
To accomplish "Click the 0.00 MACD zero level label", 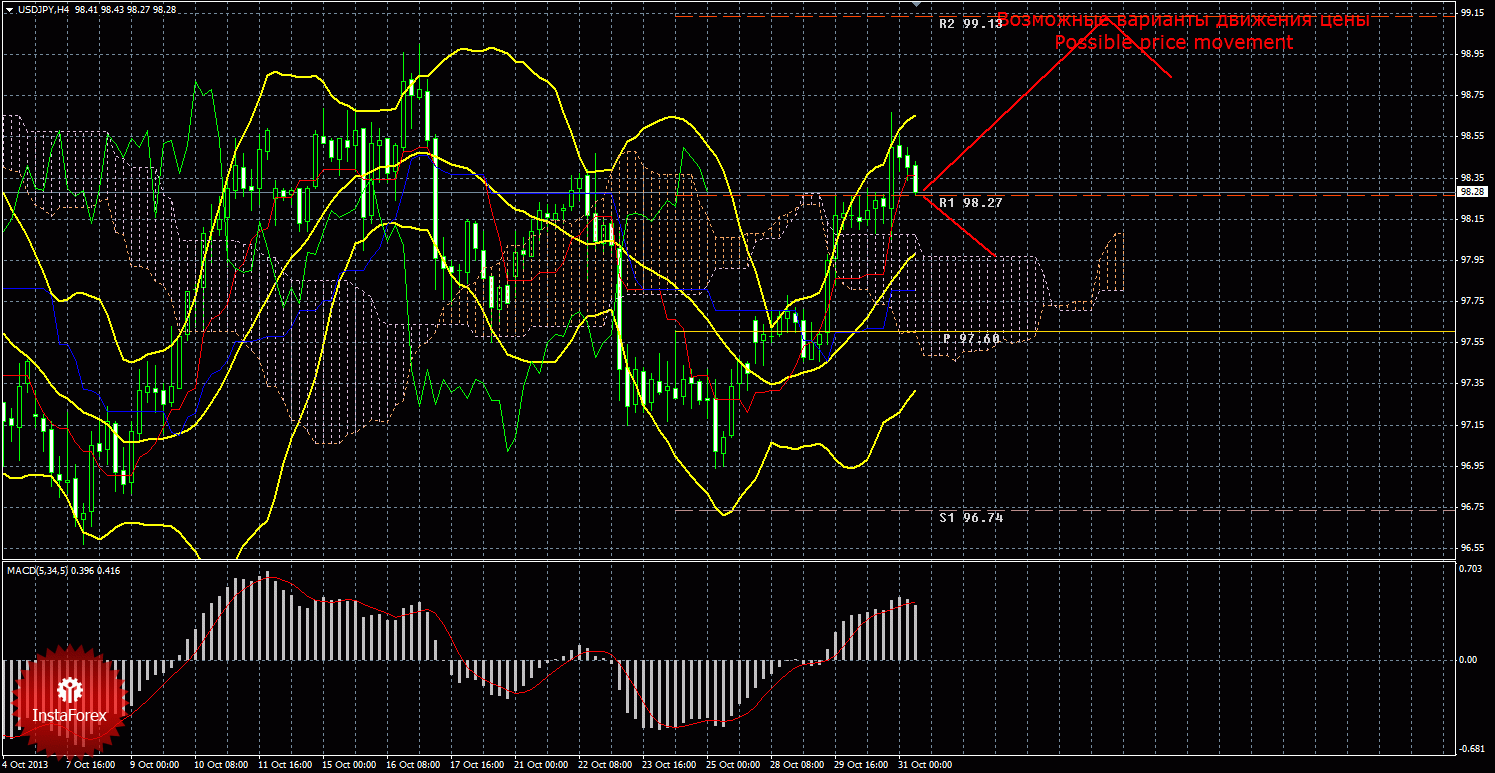I will (x=1468, y=660).
